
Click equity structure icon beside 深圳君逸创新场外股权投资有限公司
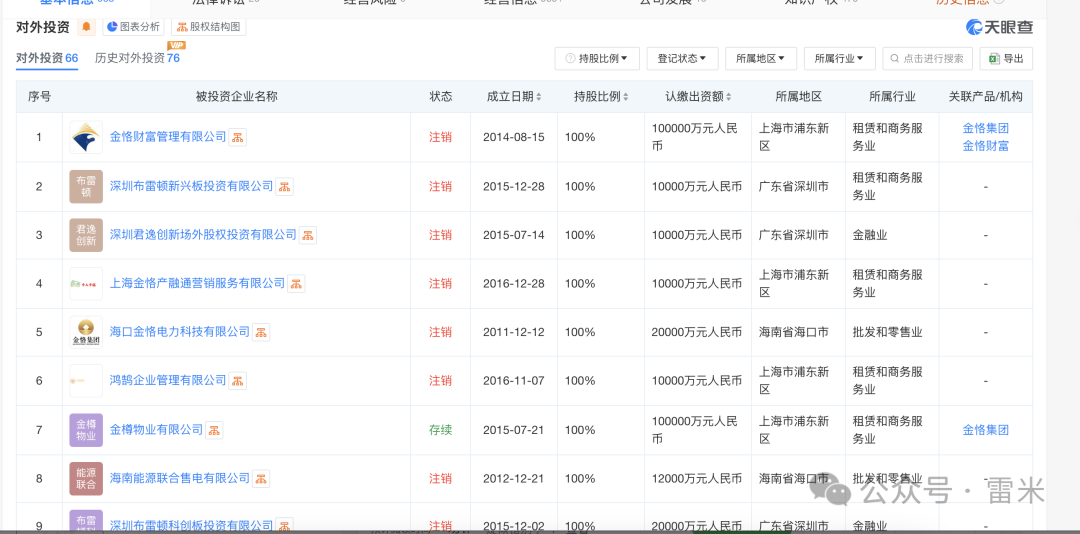(x=308, y=235)
